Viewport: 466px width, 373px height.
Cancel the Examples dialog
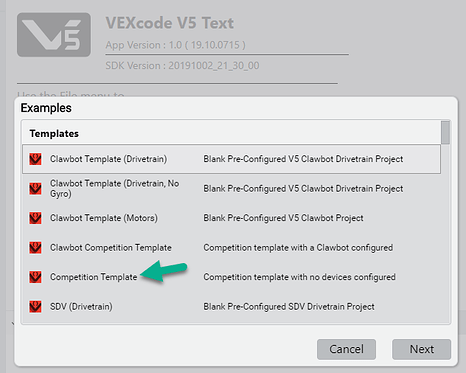346,349
